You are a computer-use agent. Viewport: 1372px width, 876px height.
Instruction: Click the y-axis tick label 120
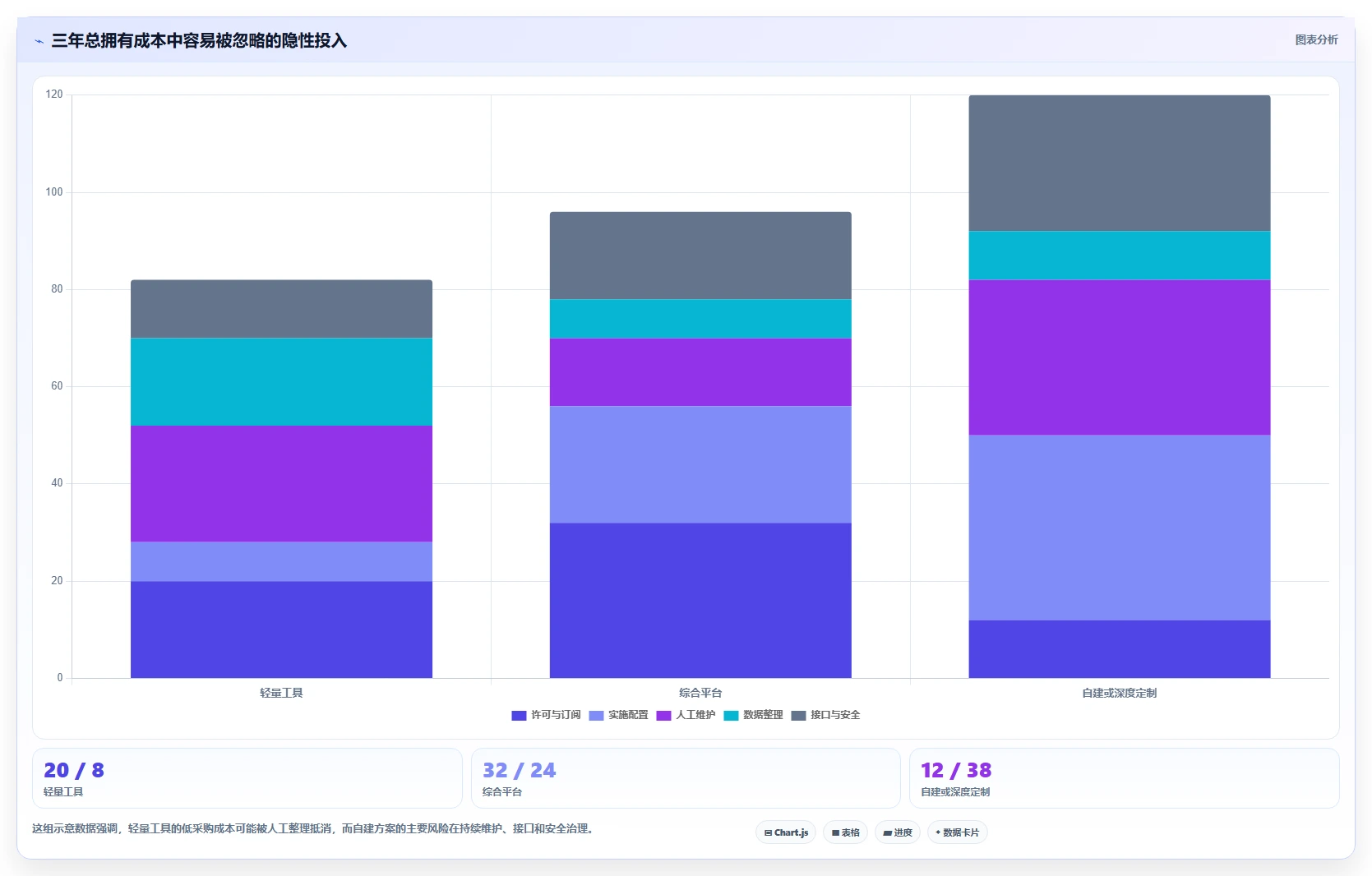click(54, 95)
